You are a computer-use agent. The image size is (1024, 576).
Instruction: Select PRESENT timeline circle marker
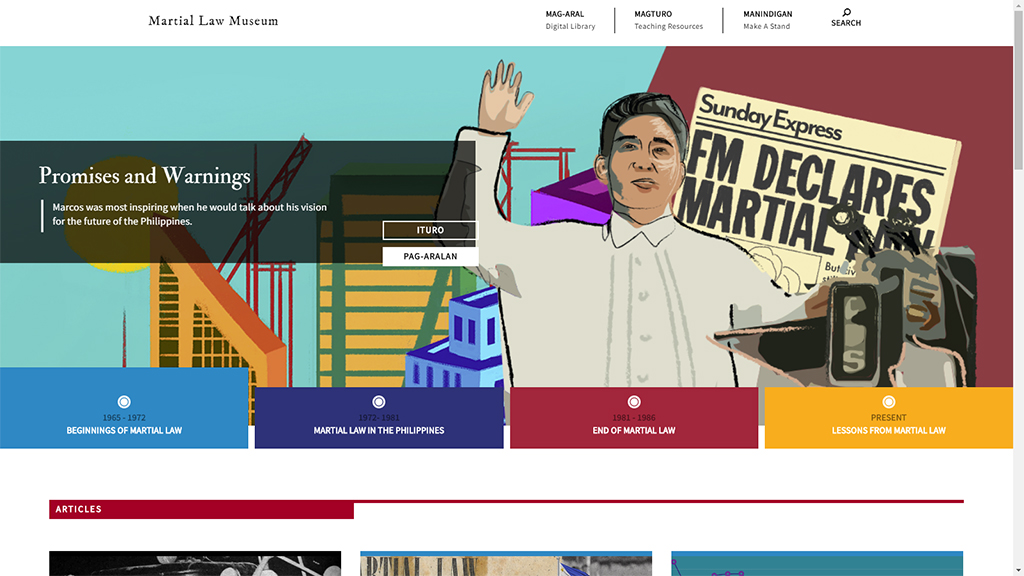889,402
